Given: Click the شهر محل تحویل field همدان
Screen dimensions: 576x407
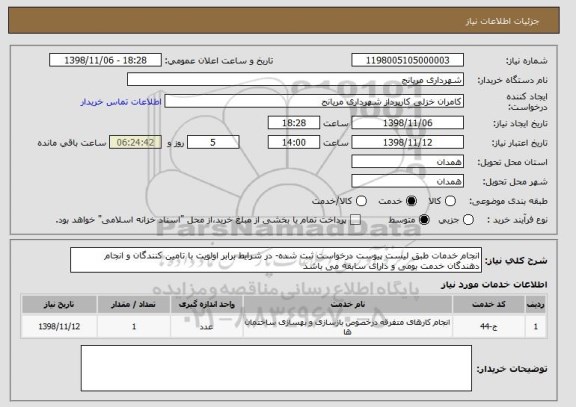Looking at the screenshot, I should (407, 181).
